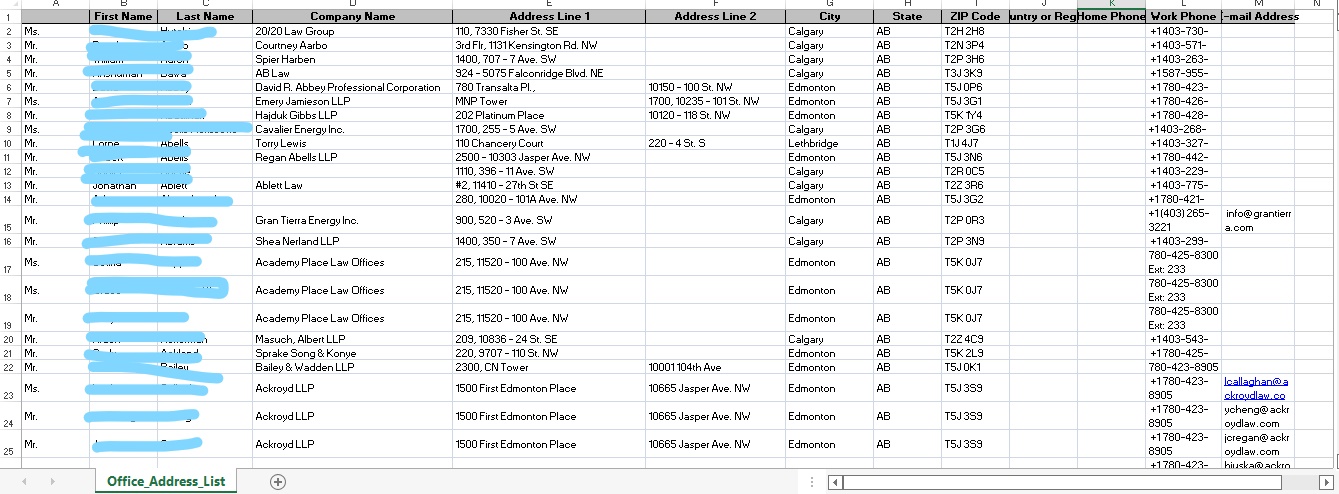Select the 110 Chancery Court cell
The width and height of the screenshot is (1339, 494).
coord(549,143)
